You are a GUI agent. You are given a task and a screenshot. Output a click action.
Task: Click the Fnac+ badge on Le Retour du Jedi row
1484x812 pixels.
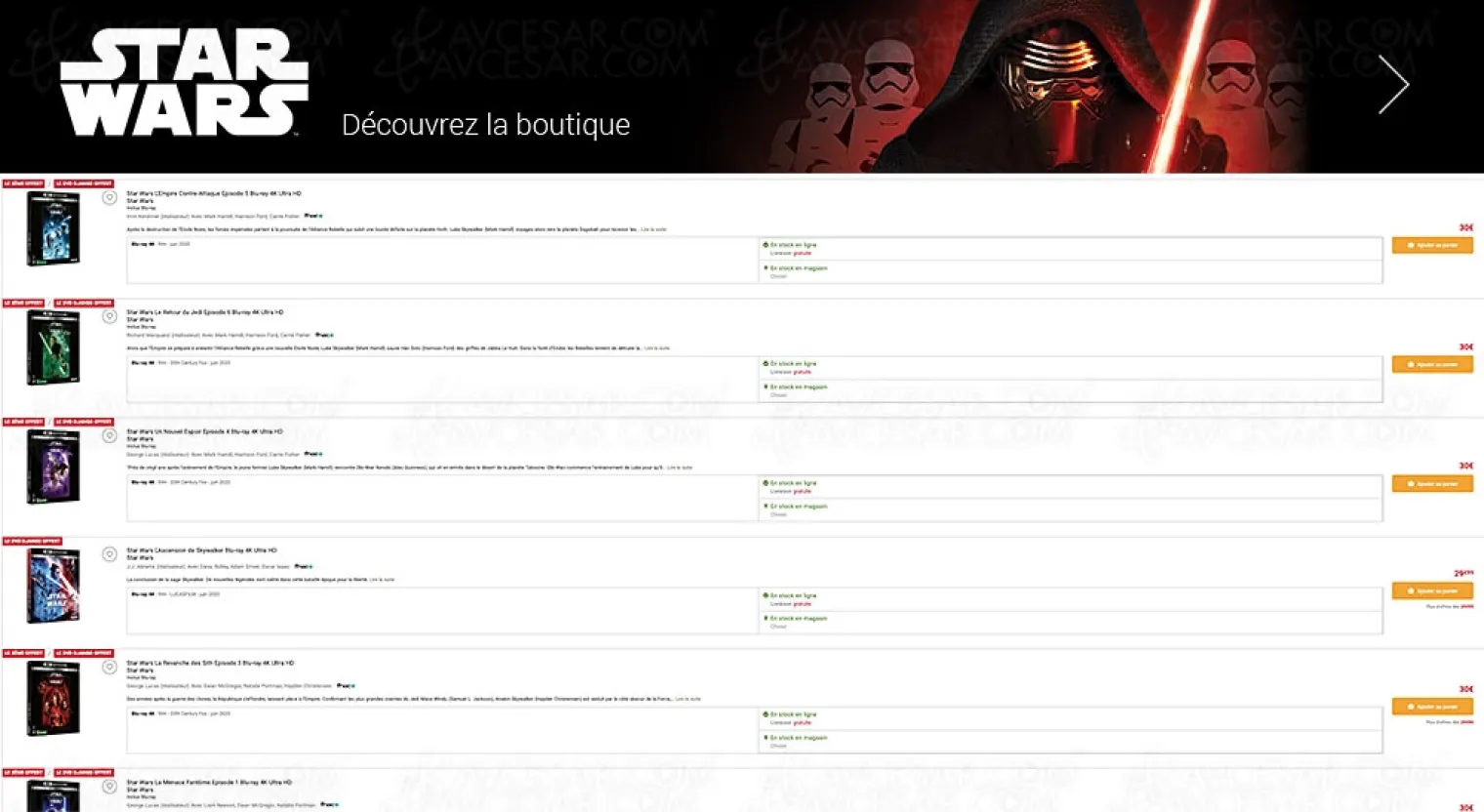point(324,335)
